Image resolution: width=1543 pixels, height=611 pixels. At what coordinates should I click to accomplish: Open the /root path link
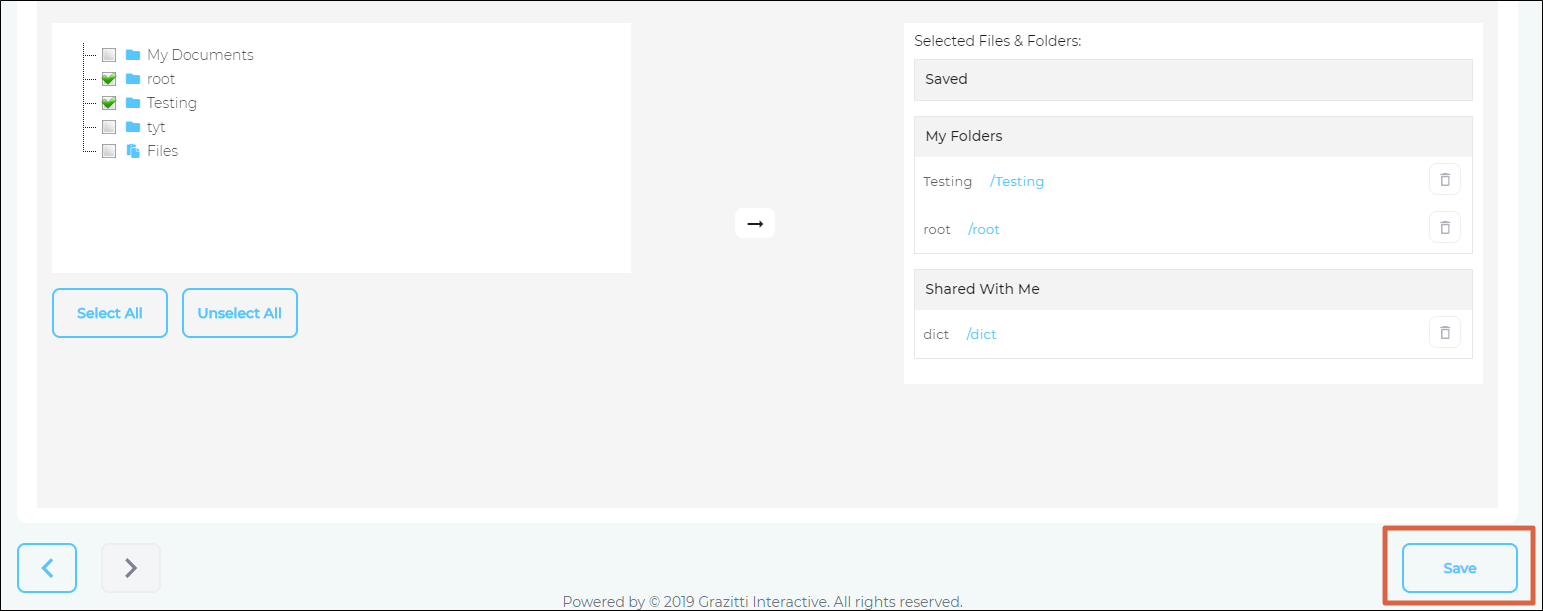[984, 230]
